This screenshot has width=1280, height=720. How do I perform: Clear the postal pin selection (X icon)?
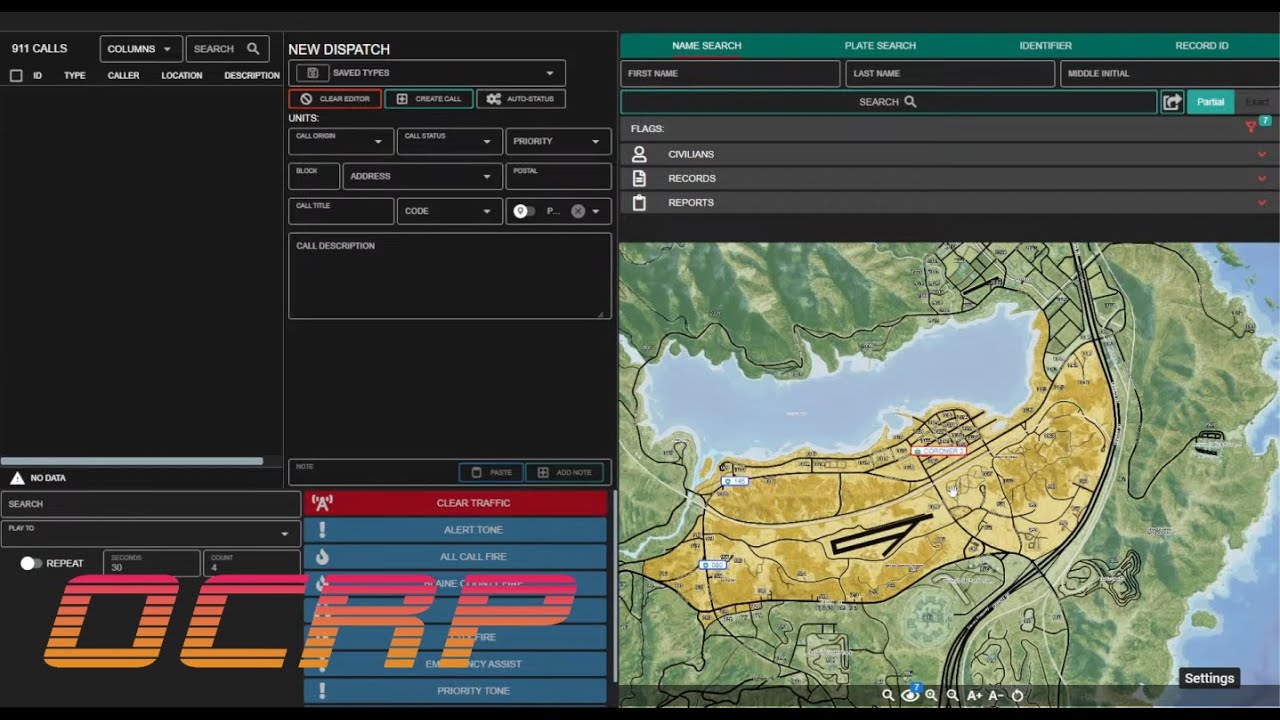click(578, 211)
